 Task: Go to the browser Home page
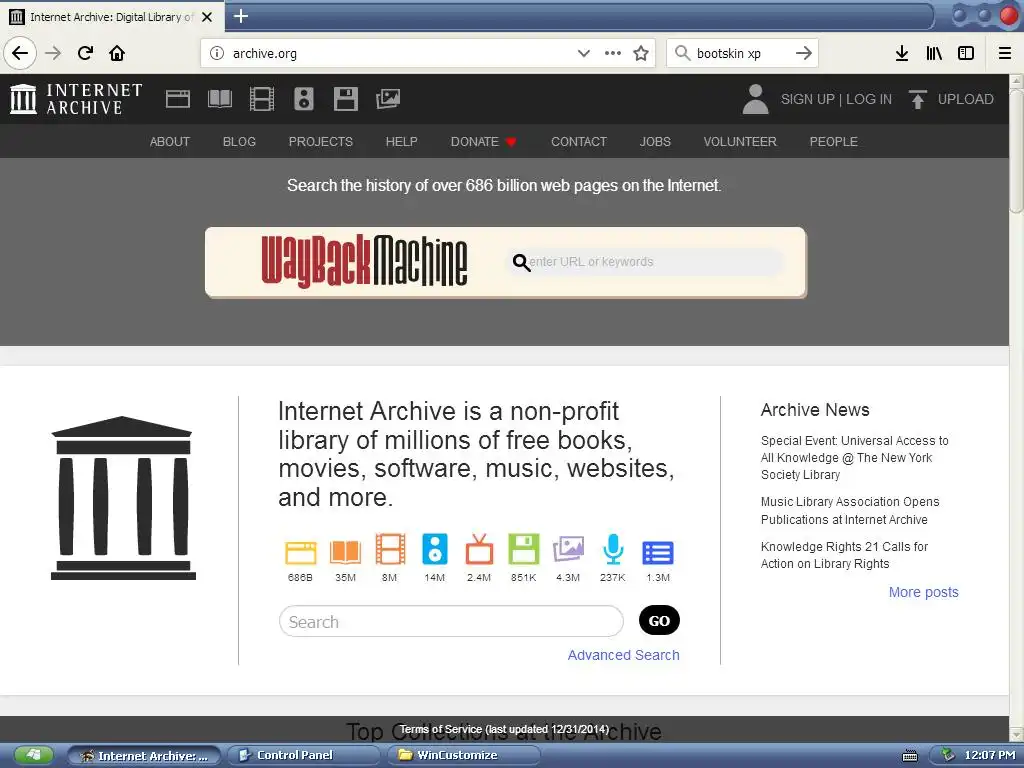pyautogui.click(x=117, y=53)
